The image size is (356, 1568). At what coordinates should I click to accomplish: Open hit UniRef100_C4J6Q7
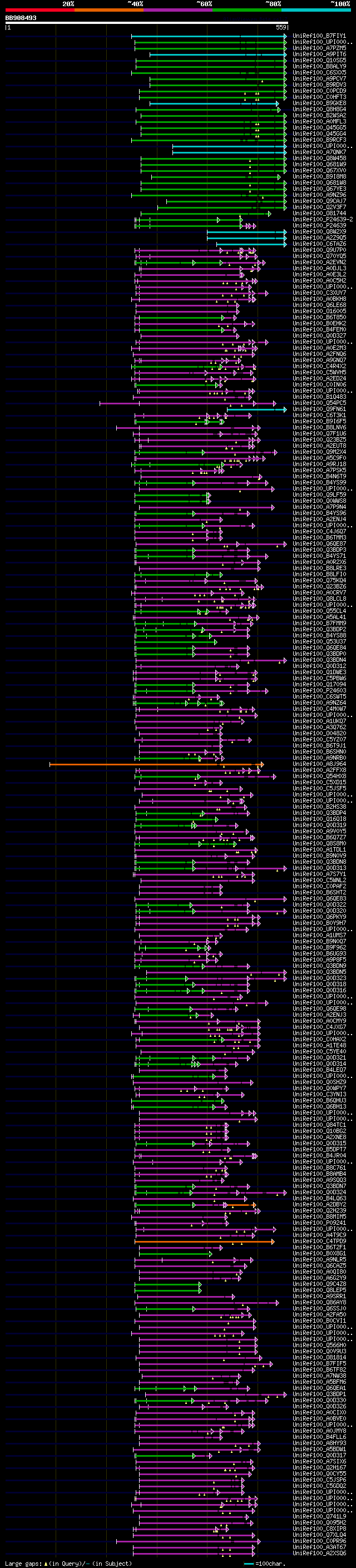click(319, 532)
